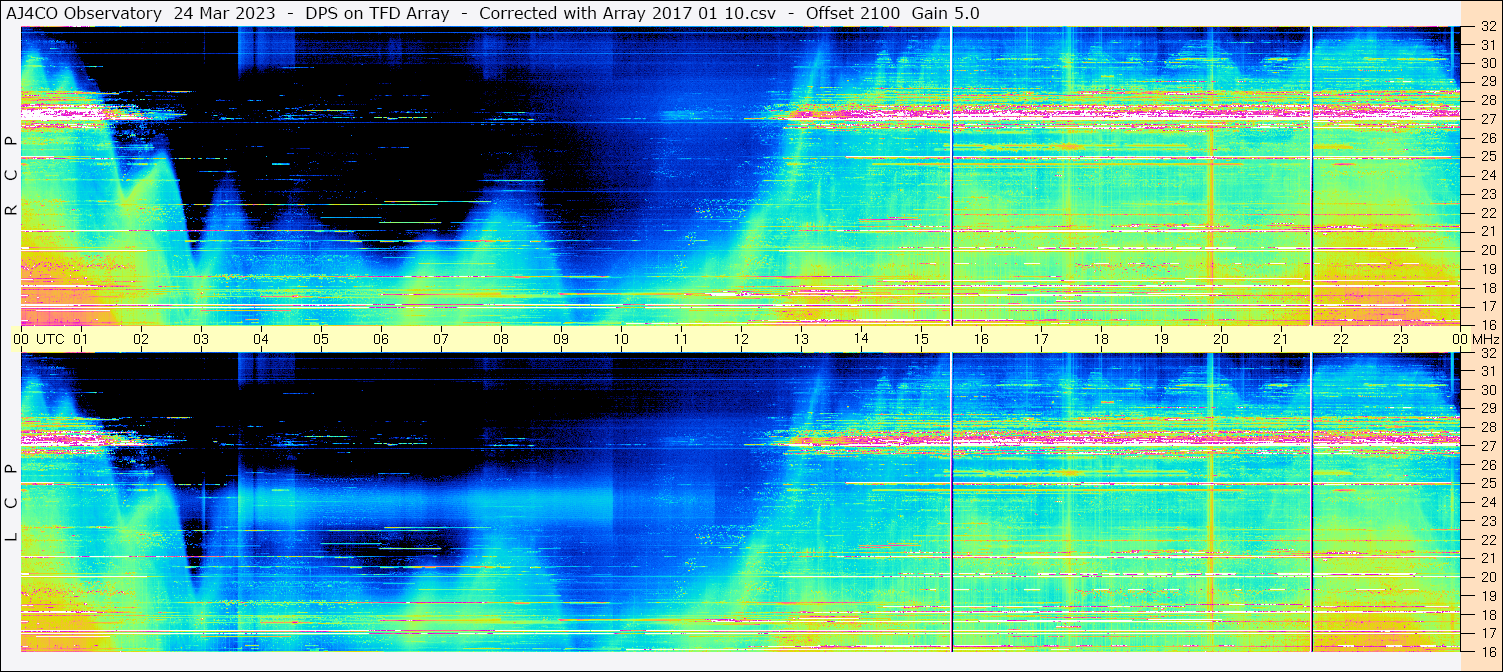Click the '00 UTC' time axis label

point(38,339)
